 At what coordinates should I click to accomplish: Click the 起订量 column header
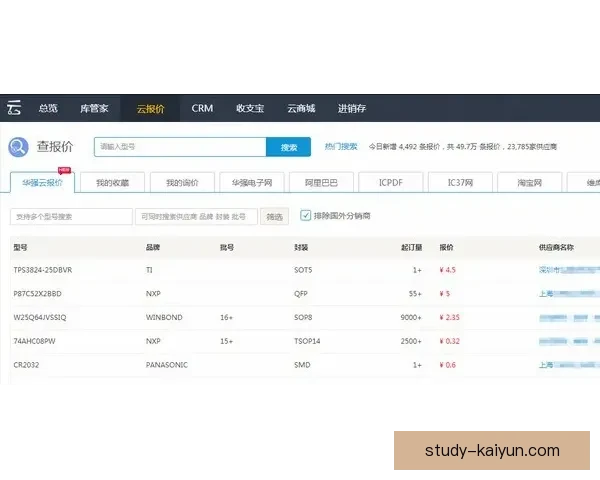coord(411,248)
